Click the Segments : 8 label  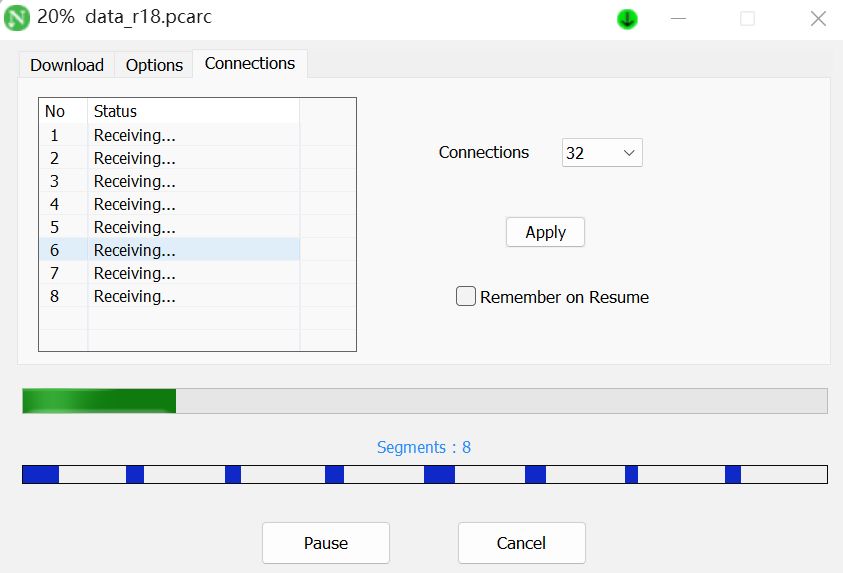(424, 447)
